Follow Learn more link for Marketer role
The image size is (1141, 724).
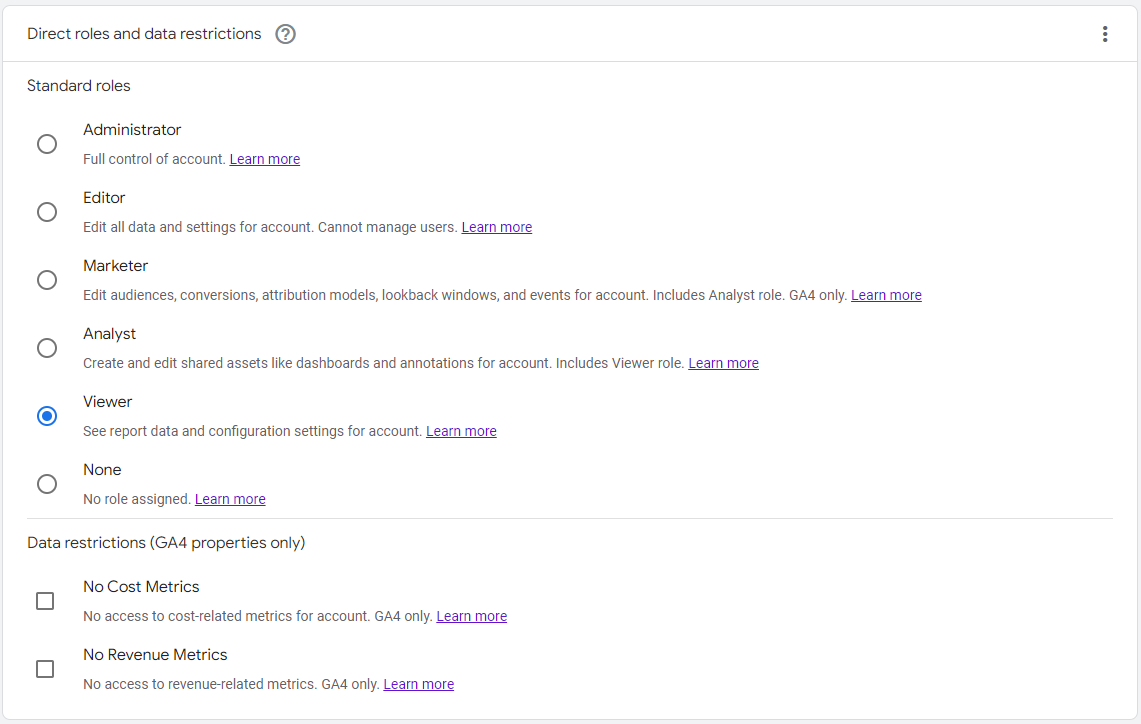point(886,295)
